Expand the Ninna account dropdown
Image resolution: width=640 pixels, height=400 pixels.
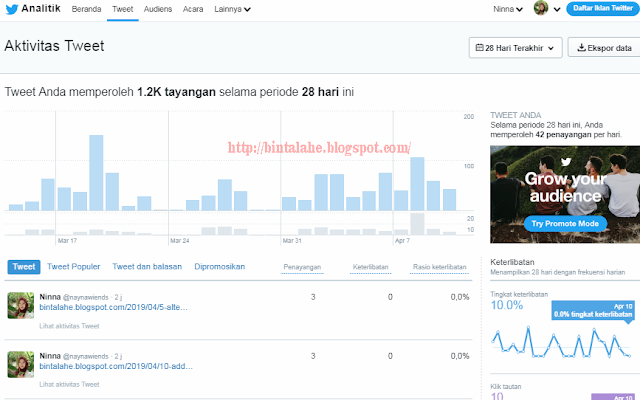[x=507, y=9]
